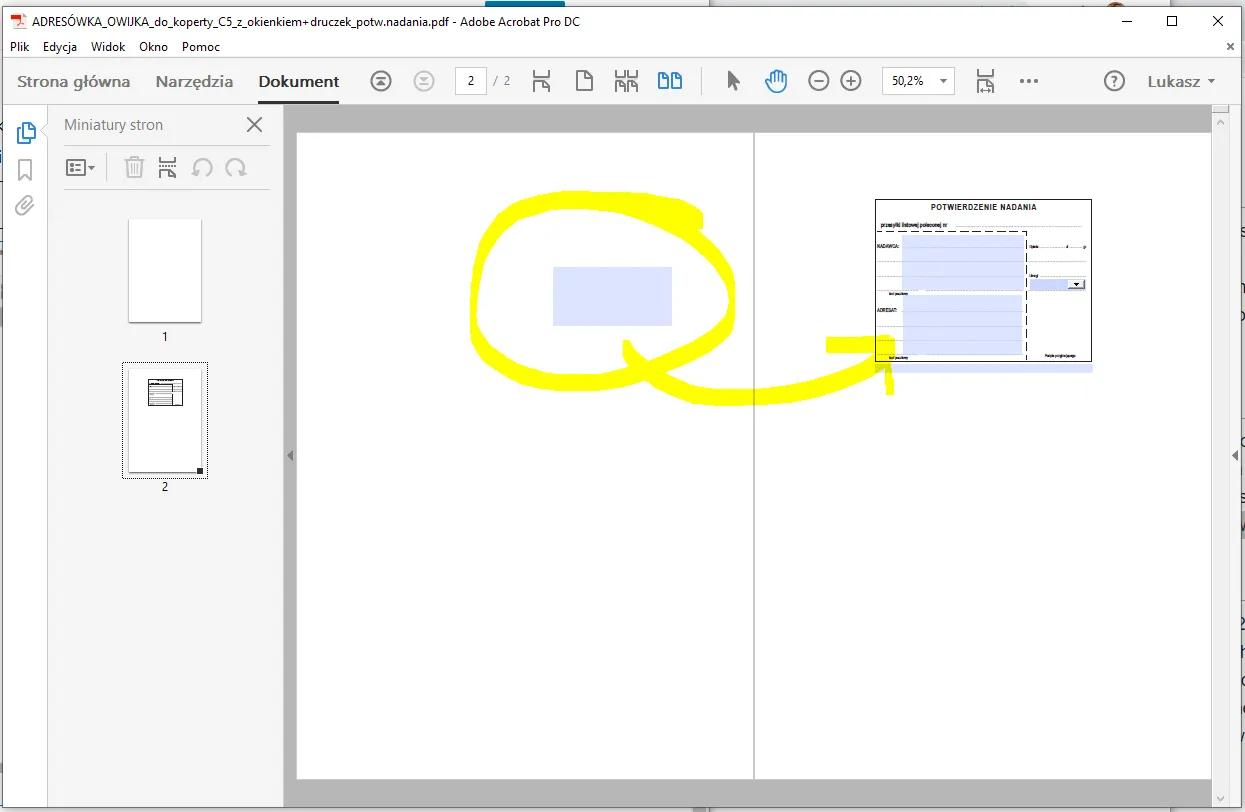This screenshot has width=1245, height=812.
Task: Rotate pages clockwise in thumbnails panel
Action: coord(236,168)
